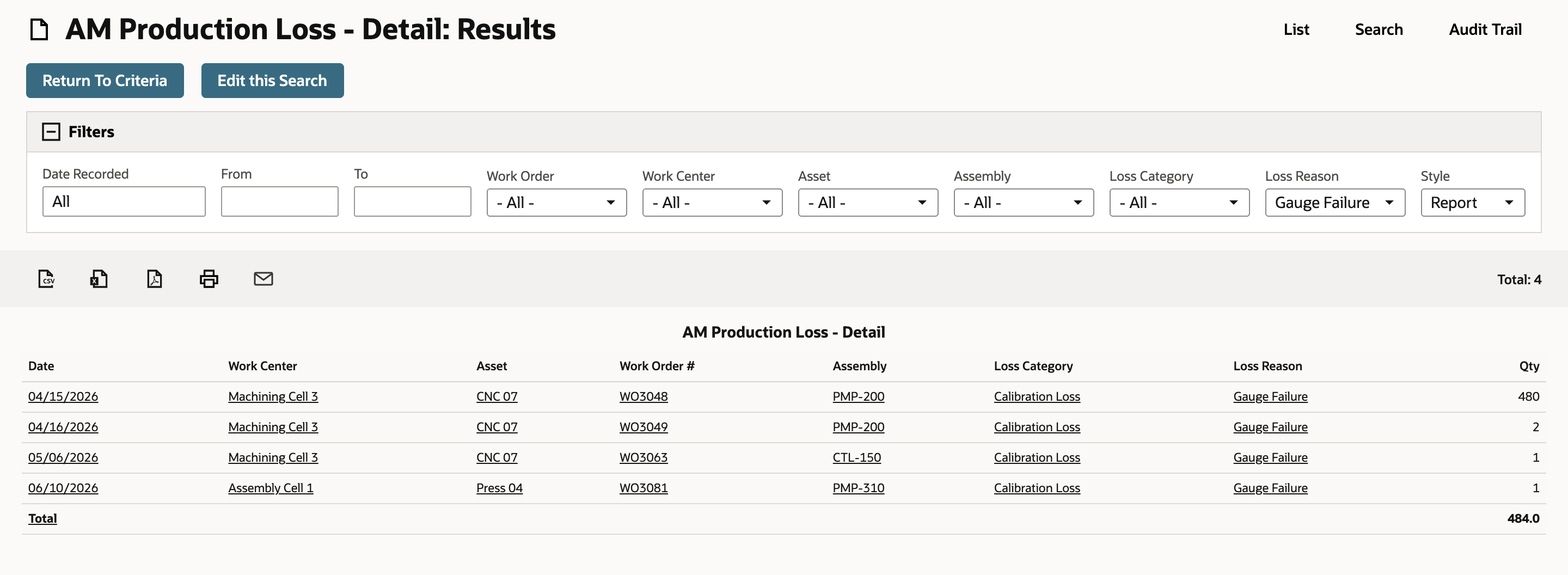Click the Total row link
The image size is (1568, 575).
point(42,518)
